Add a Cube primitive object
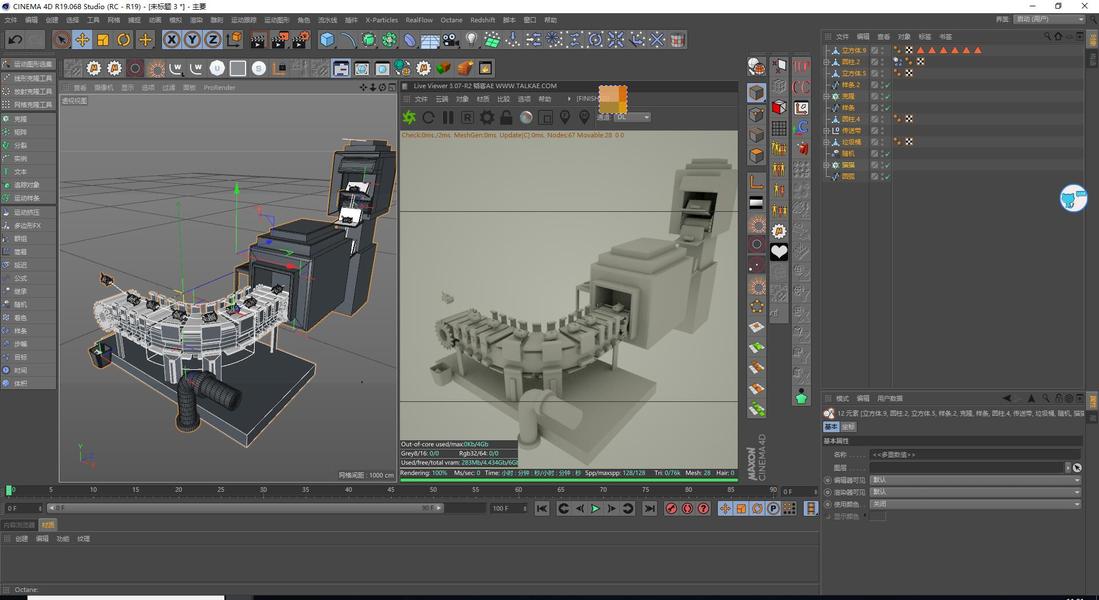The width and height of the screenshot is (1099, 600). (x=327, y=40)
